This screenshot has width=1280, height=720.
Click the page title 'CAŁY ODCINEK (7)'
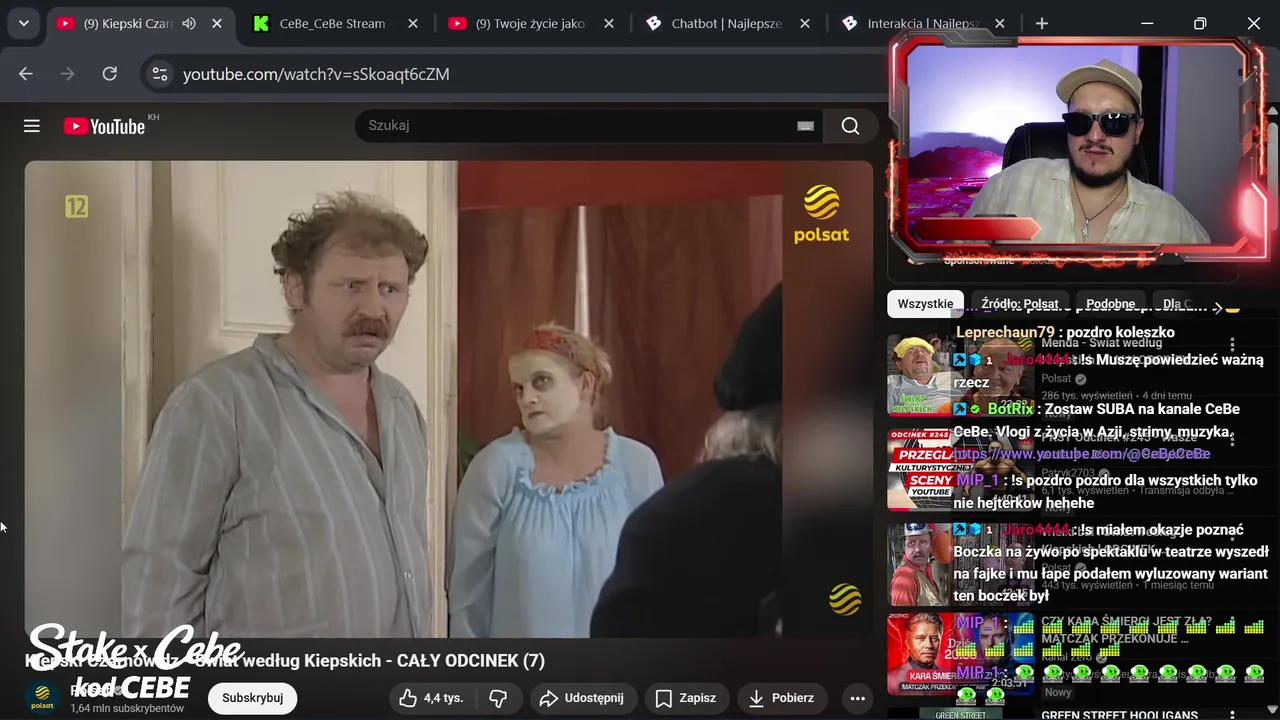tap(471, 661)
